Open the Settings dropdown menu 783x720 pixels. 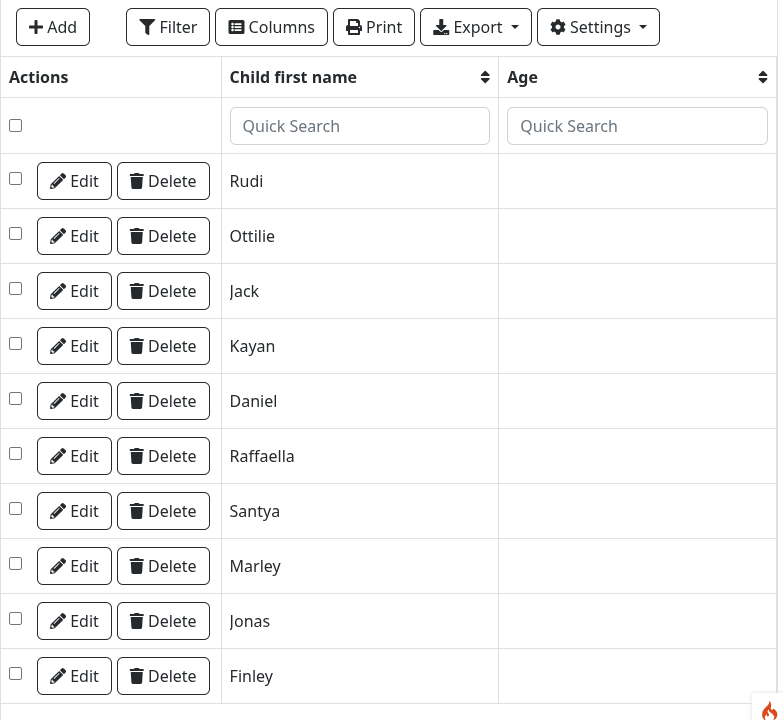[x=598, y=27]
